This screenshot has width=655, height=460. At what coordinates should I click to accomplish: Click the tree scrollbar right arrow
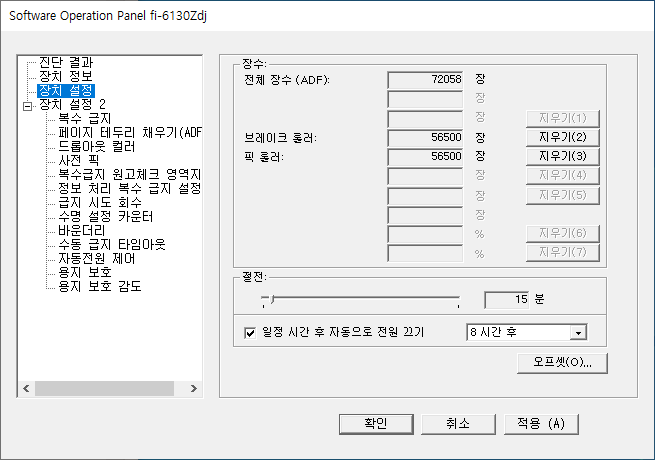click(193, 389)
